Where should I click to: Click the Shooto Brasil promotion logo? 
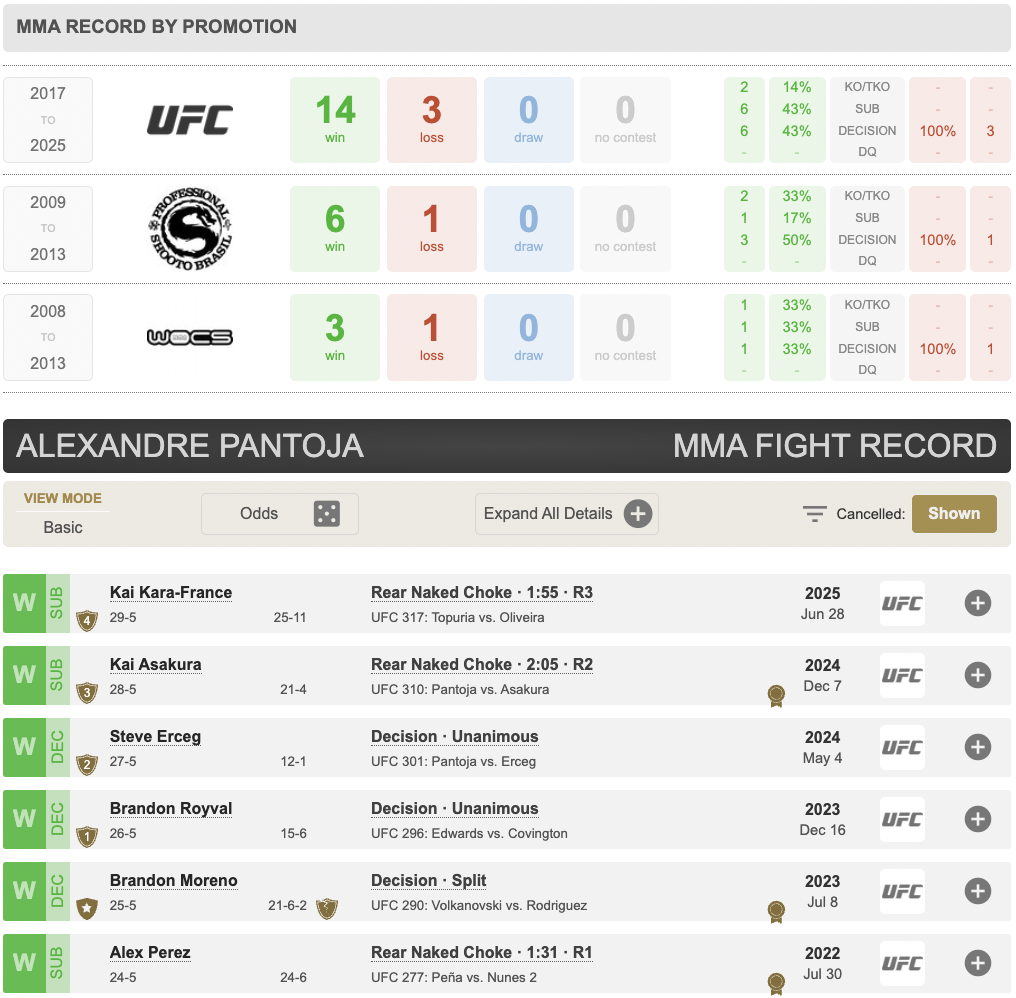pos(190,229)
